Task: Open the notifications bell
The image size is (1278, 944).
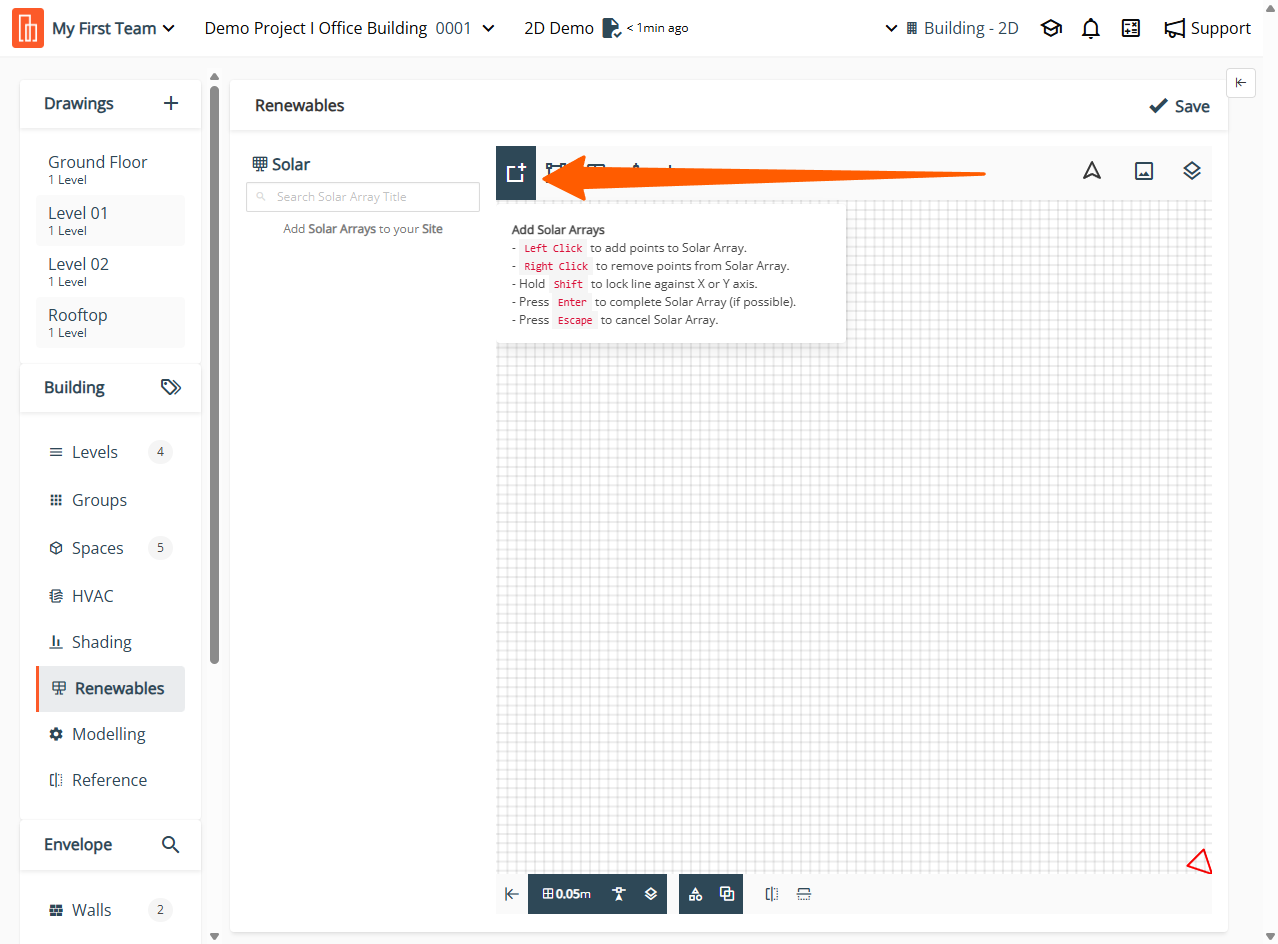Action: point(1091,28)
